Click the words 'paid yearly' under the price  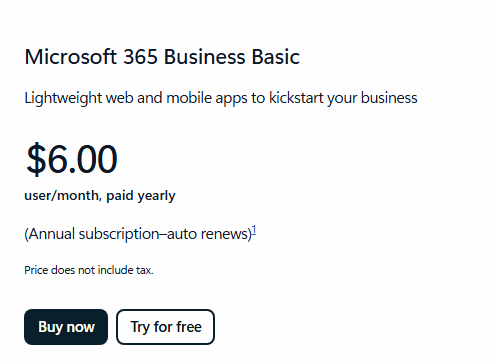pyautogui.click(x=141, y=196)
